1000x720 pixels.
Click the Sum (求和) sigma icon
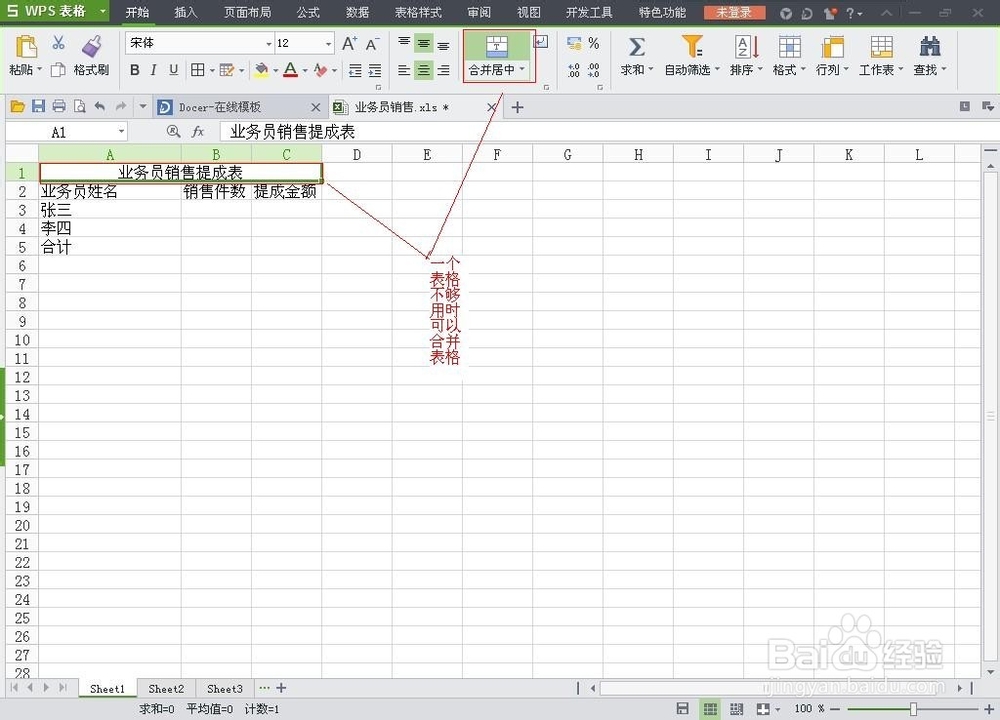click(x=636, y=47)
